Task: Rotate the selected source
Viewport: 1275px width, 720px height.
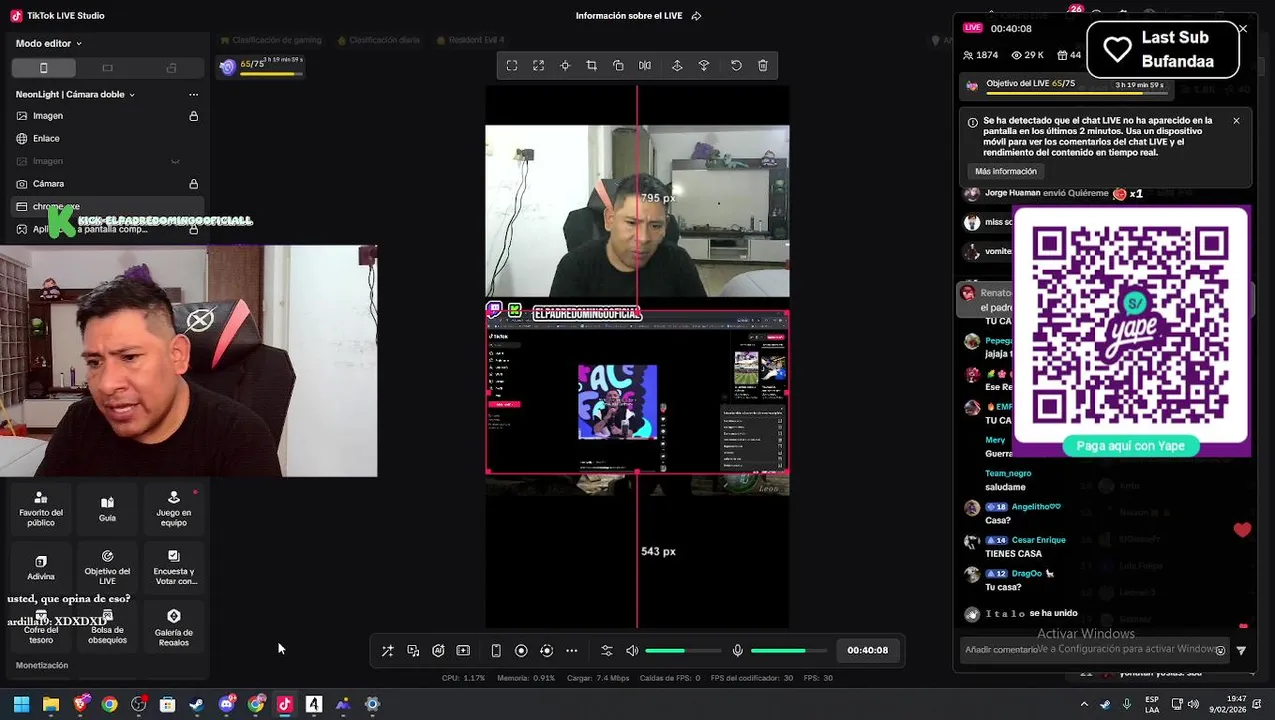Action: (x=618, y=65)
